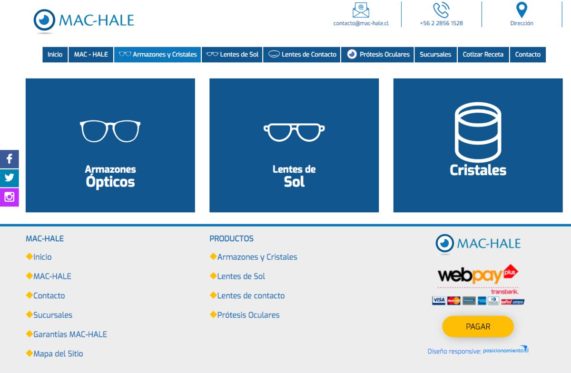Open Garantías MAC-HALE footer link
This screenshot has height=373, width=571.
[70, 334]
